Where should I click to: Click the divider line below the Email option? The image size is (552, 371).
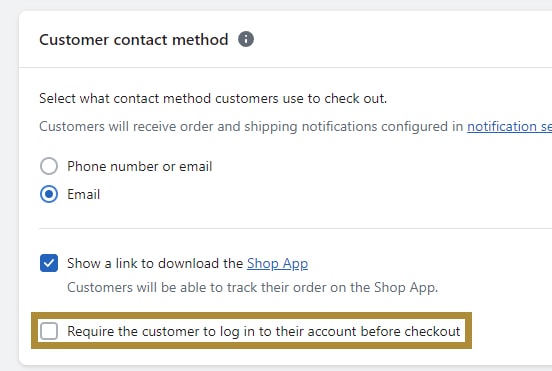click(x=295, y=228)
